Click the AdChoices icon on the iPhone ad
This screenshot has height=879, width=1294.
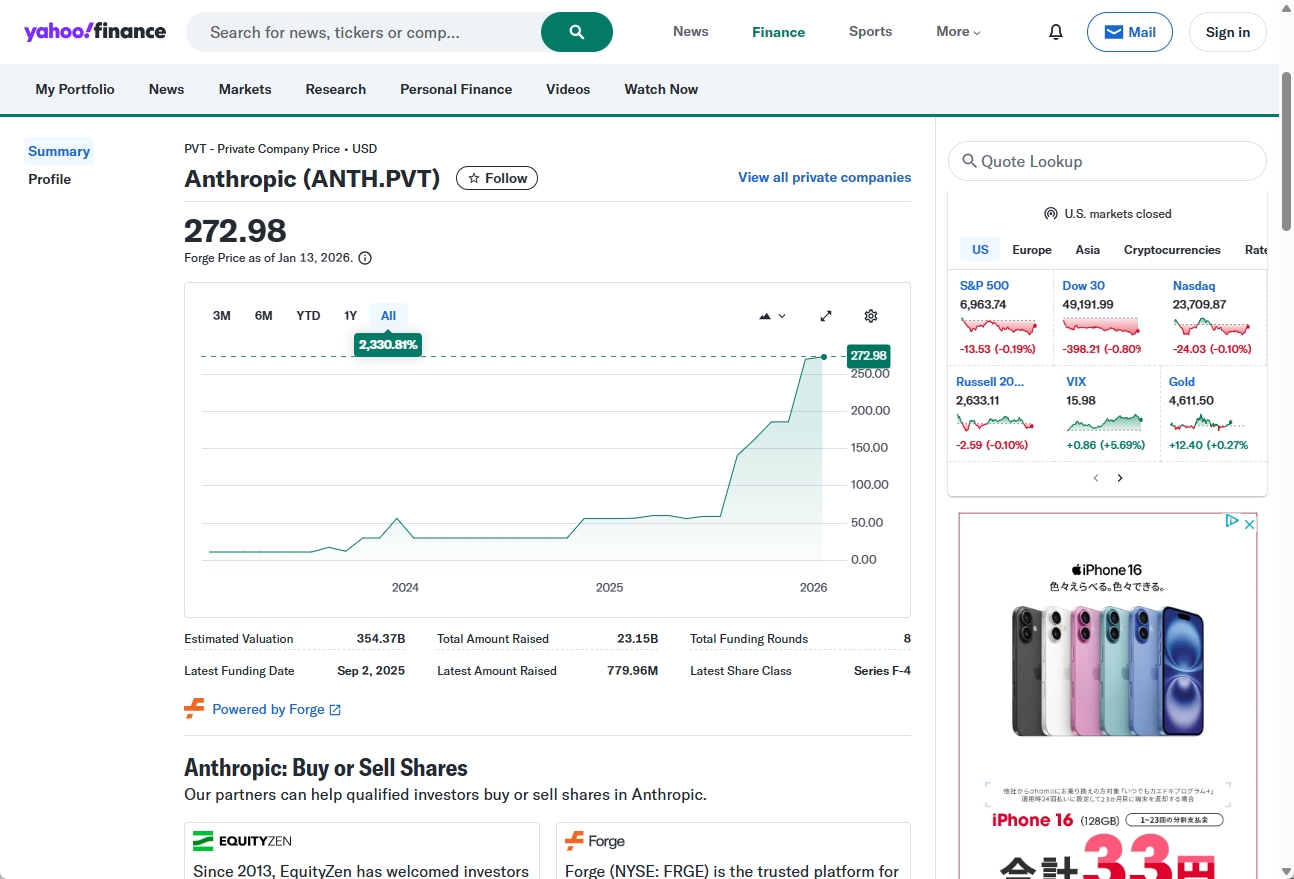[1233, 521]
